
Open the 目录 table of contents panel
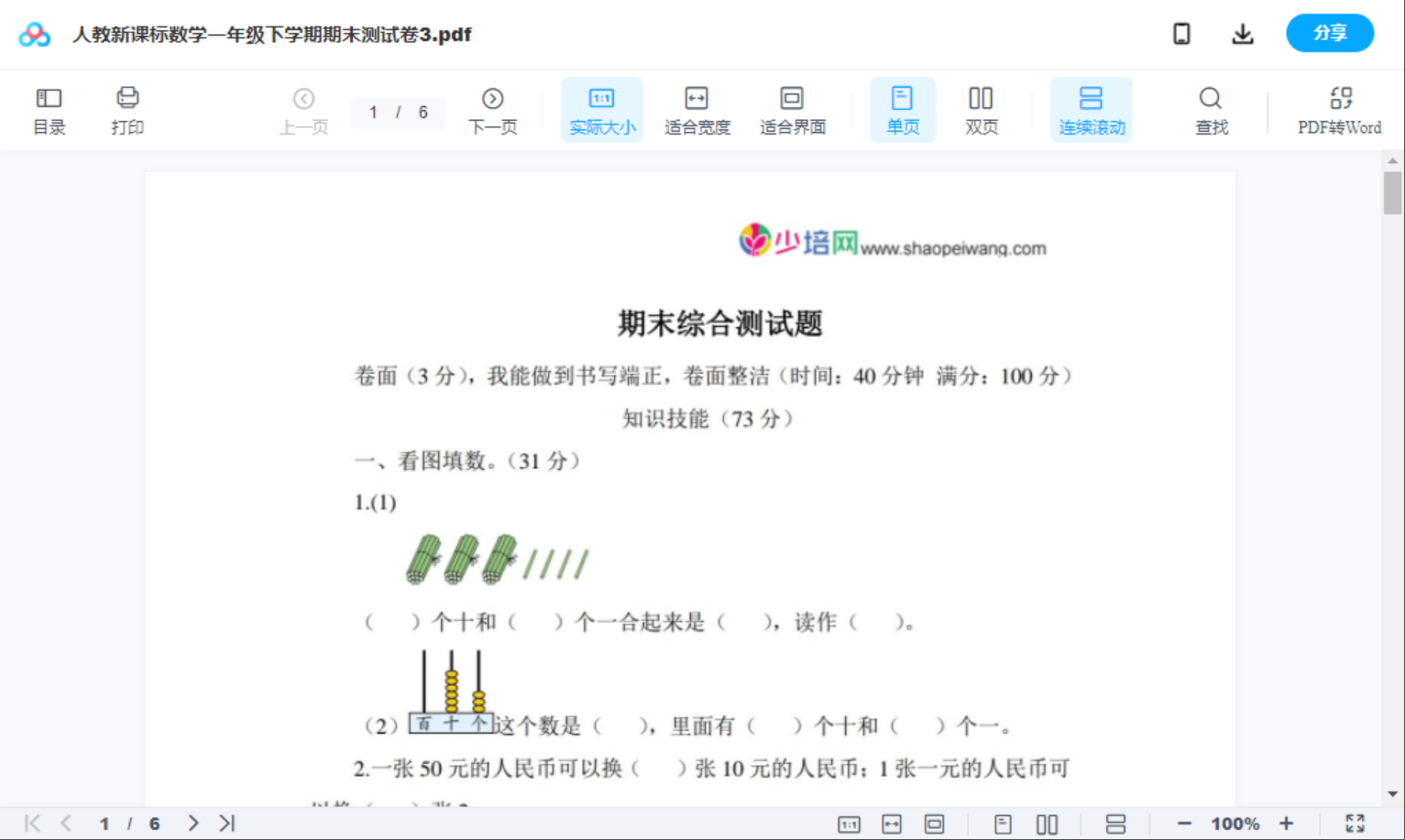[49, 109]
